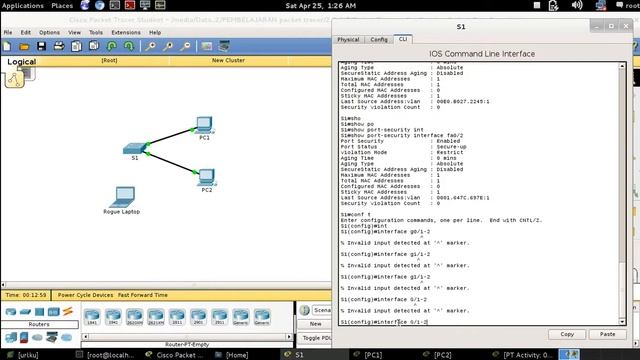Open the File menu
This screenshot has height=360, width=640.
tap(8, 32)
